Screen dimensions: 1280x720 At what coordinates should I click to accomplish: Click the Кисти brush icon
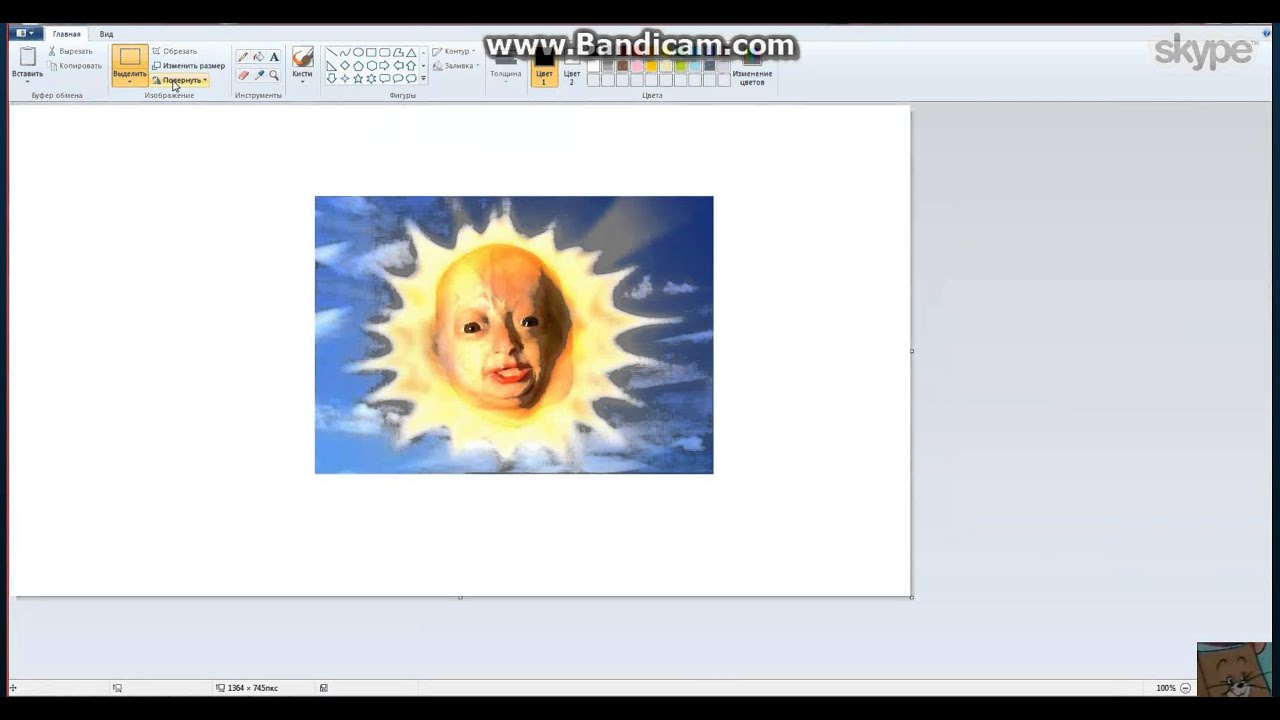click(x=302, y=58)
